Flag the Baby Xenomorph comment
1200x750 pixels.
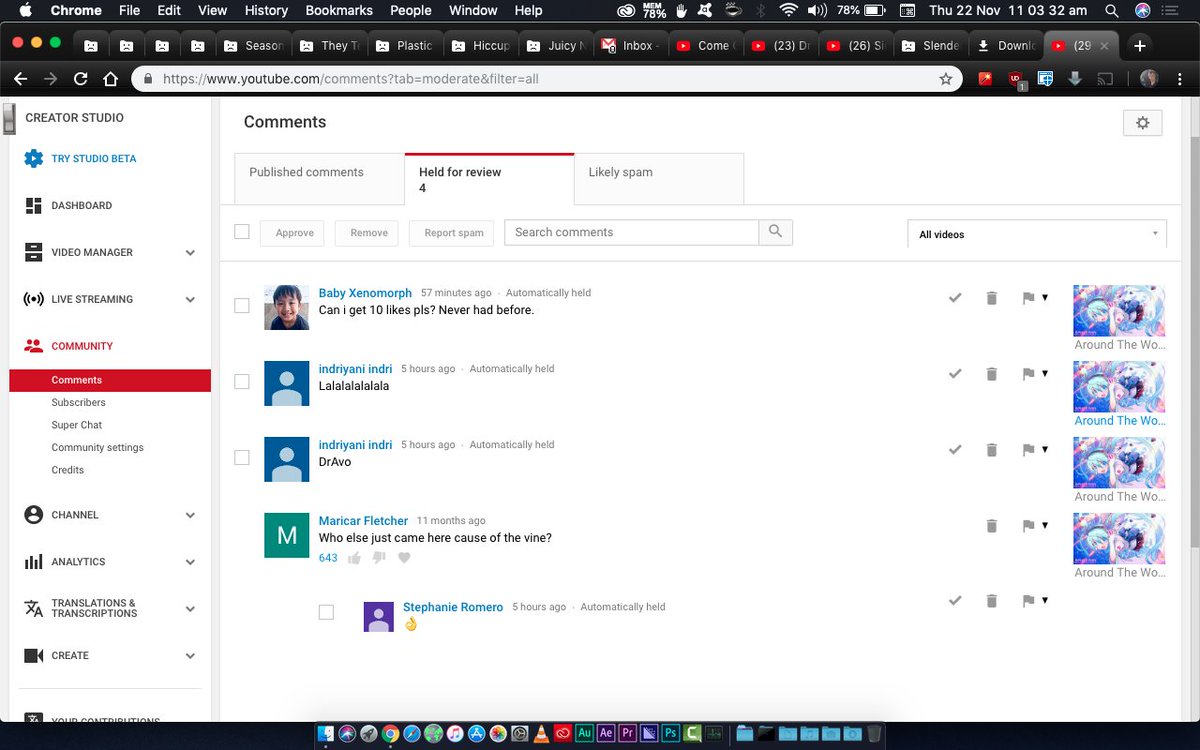coord(1028,298)
